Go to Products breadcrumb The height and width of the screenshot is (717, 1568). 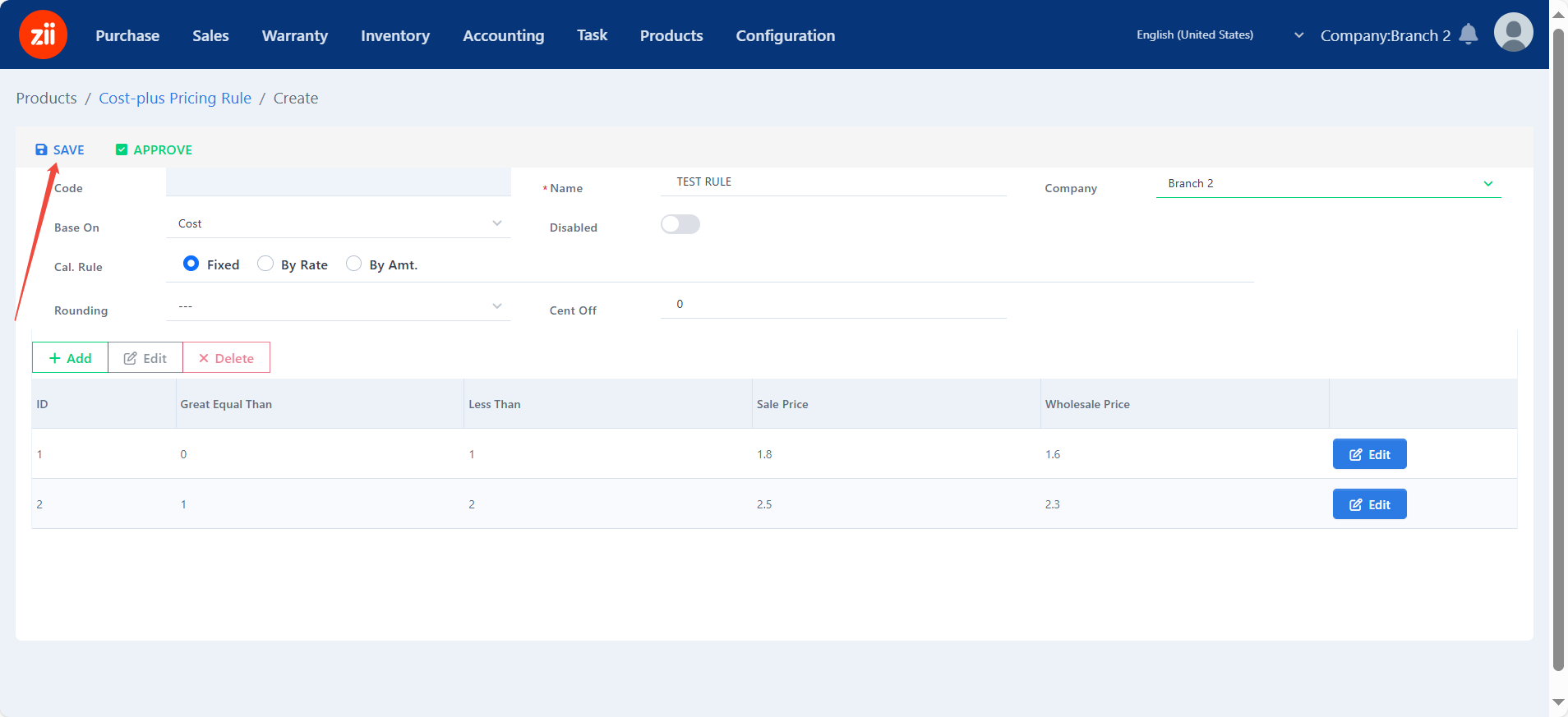click(x=46, y=98)
